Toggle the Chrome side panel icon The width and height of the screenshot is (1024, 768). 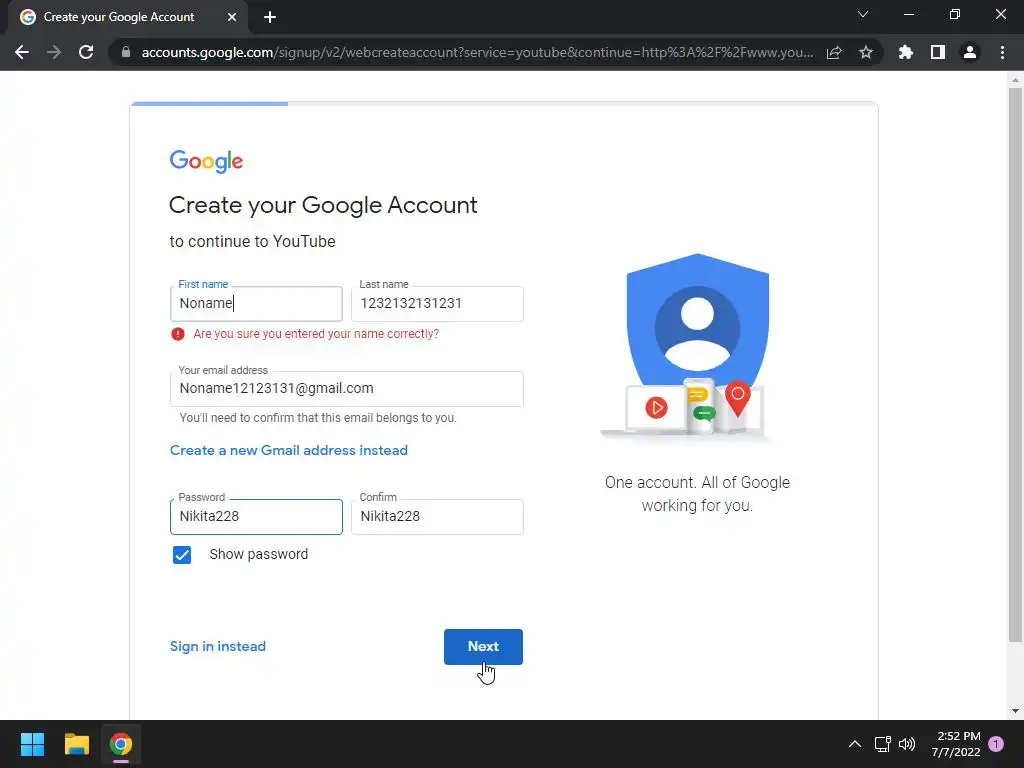(x=938, y=52)
